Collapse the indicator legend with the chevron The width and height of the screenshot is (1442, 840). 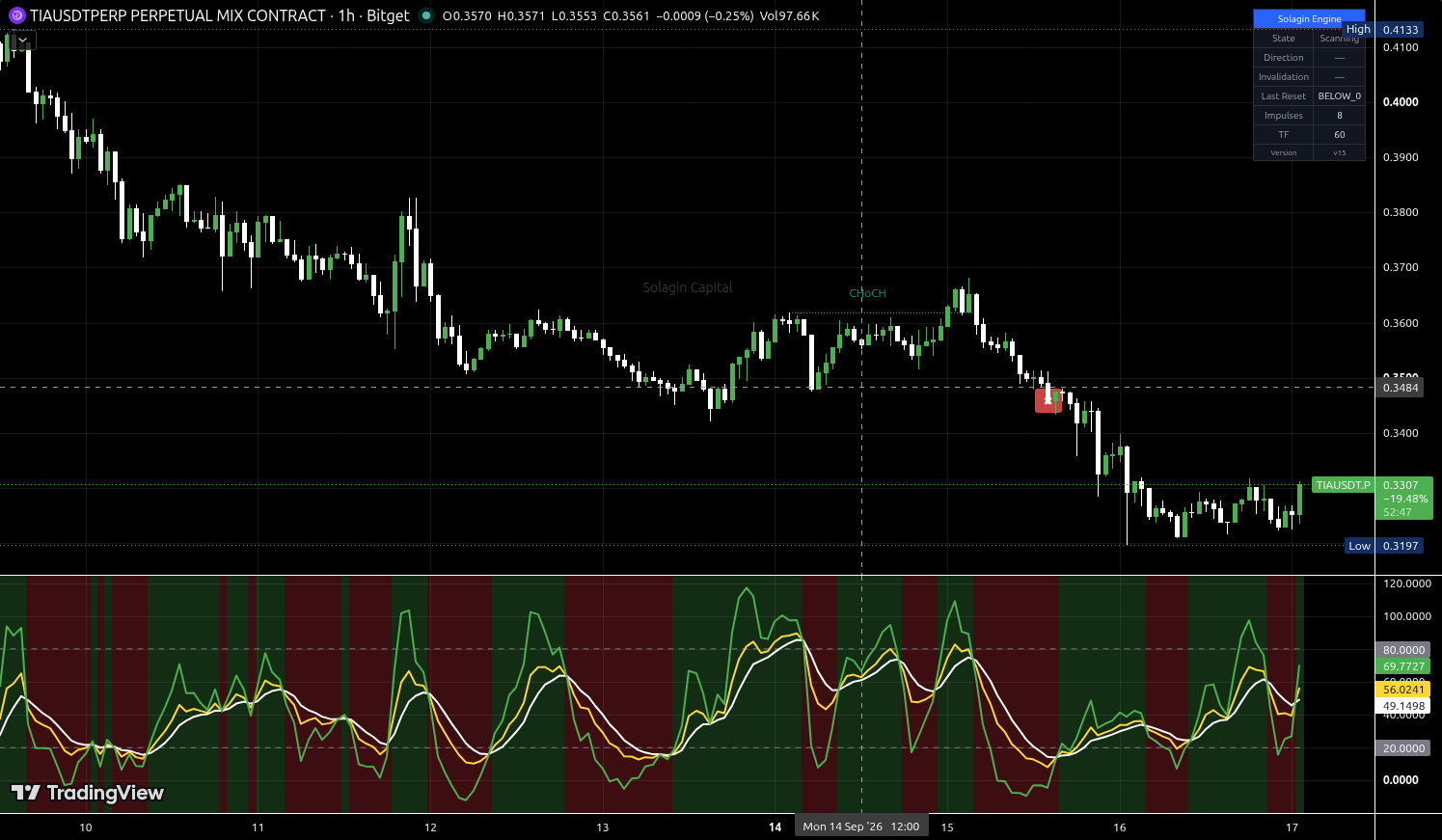[21, 41]
